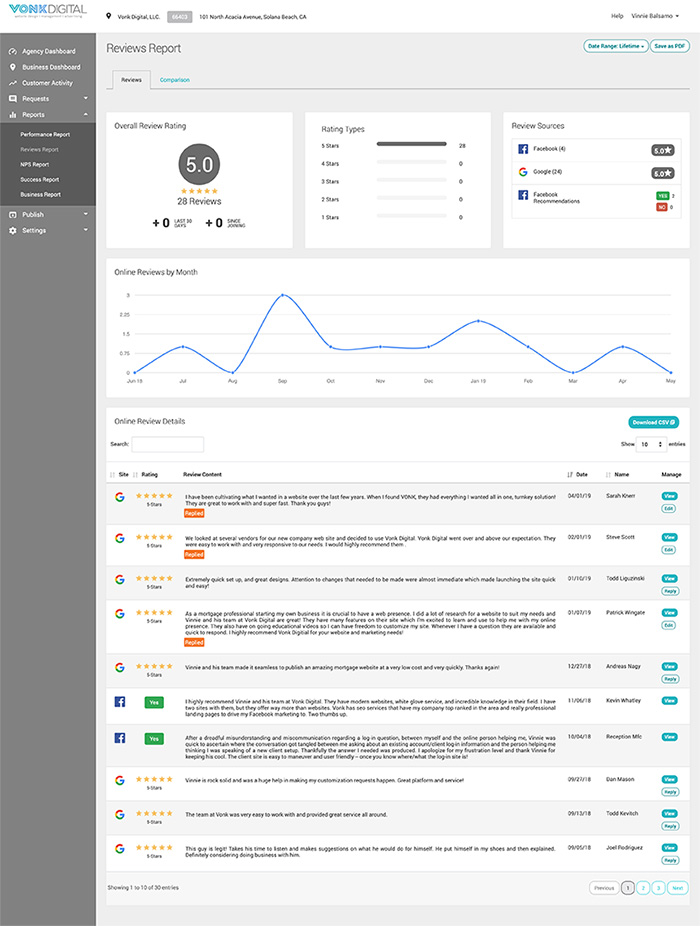Click the Customer Activity trend icon
Viewport: 700px width, 926px height.
click(x=12, y=83)
